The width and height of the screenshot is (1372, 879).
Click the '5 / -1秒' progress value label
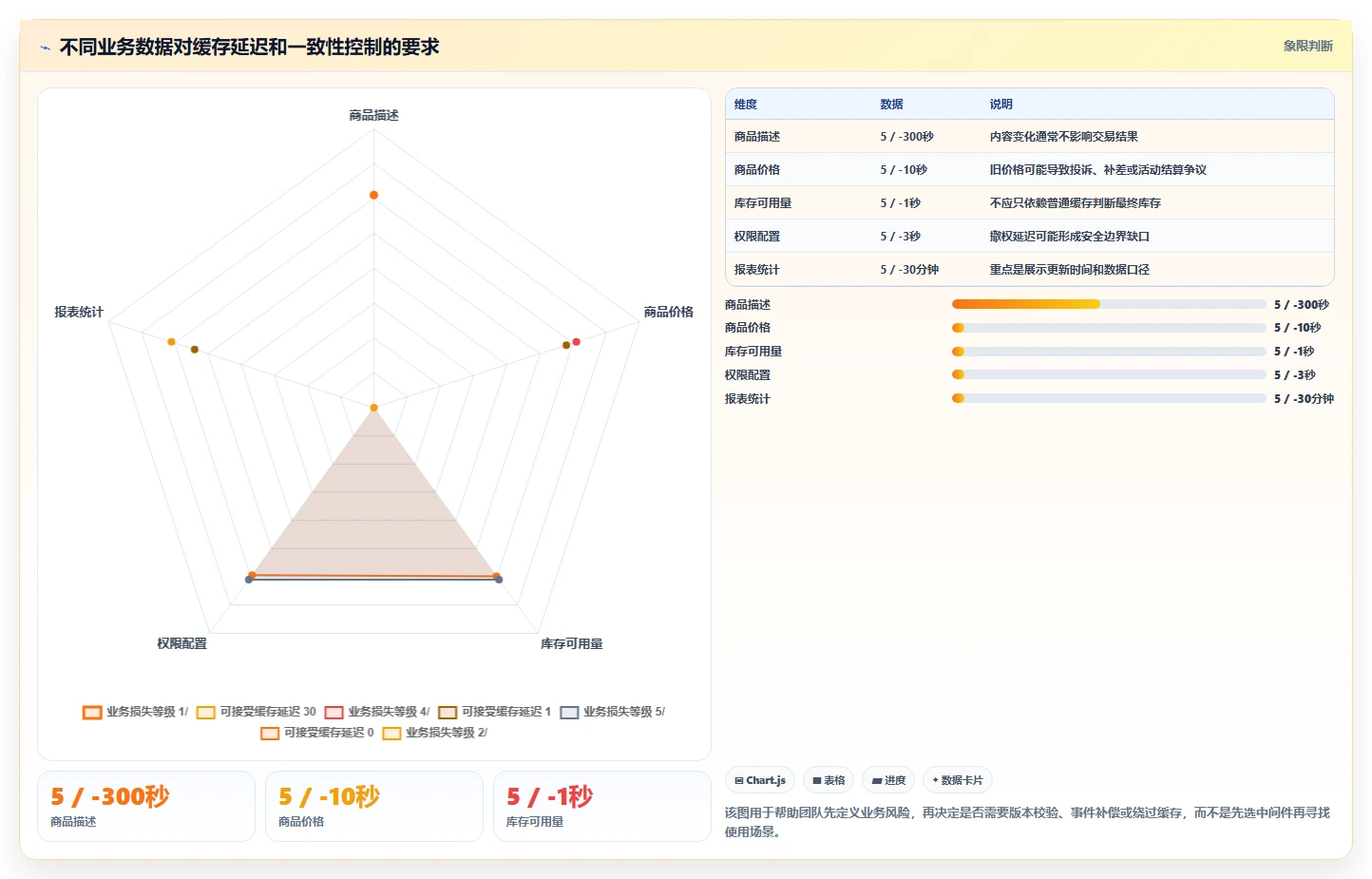(x=1294, y=352)
